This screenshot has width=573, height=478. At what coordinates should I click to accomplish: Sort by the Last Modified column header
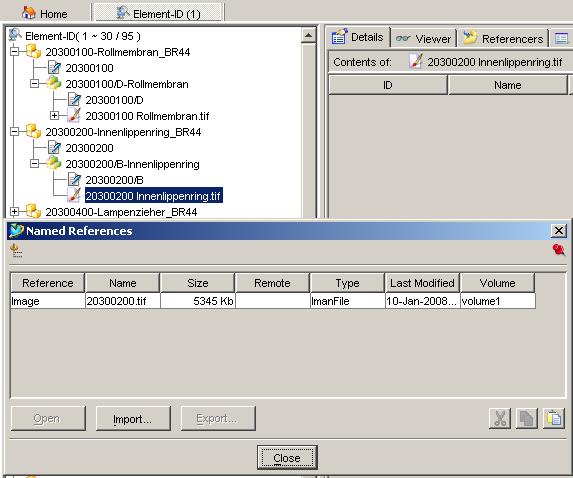tap(422, 283)
